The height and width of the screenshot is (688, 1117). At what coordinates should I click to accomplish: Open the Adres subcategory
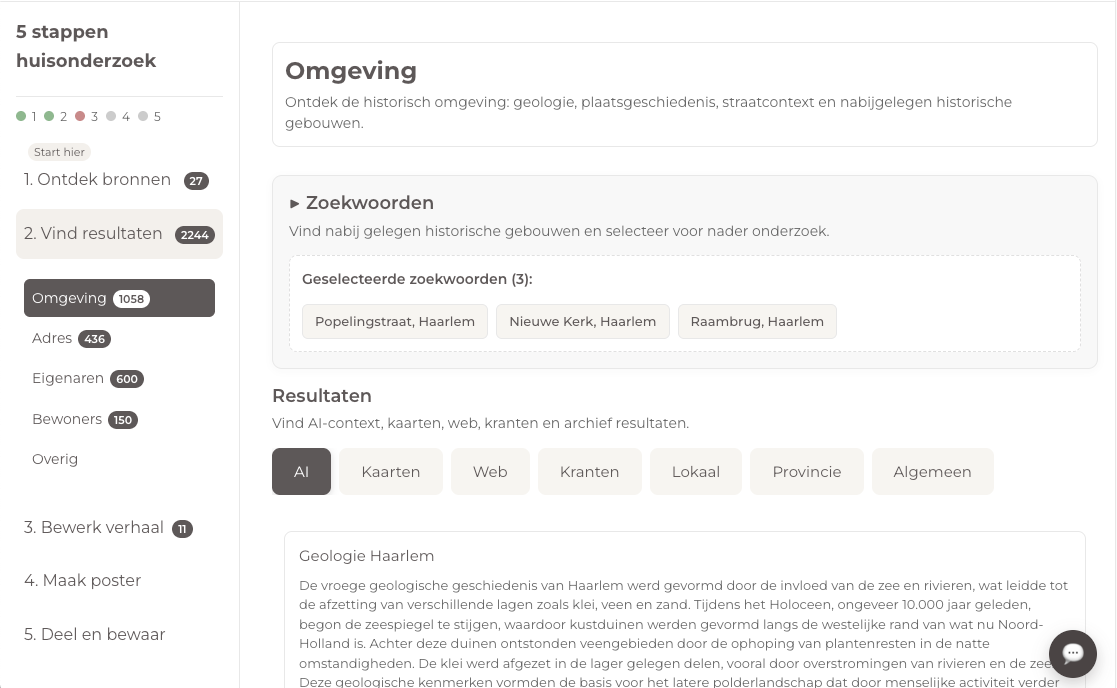(x=52, y=339)
